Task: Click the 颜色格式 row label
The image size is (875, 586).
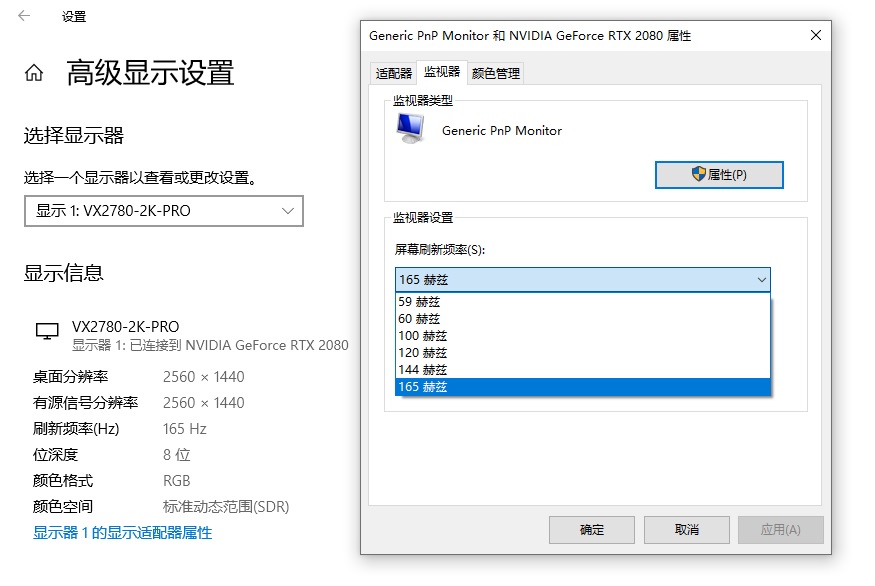Action: (62, 481)
